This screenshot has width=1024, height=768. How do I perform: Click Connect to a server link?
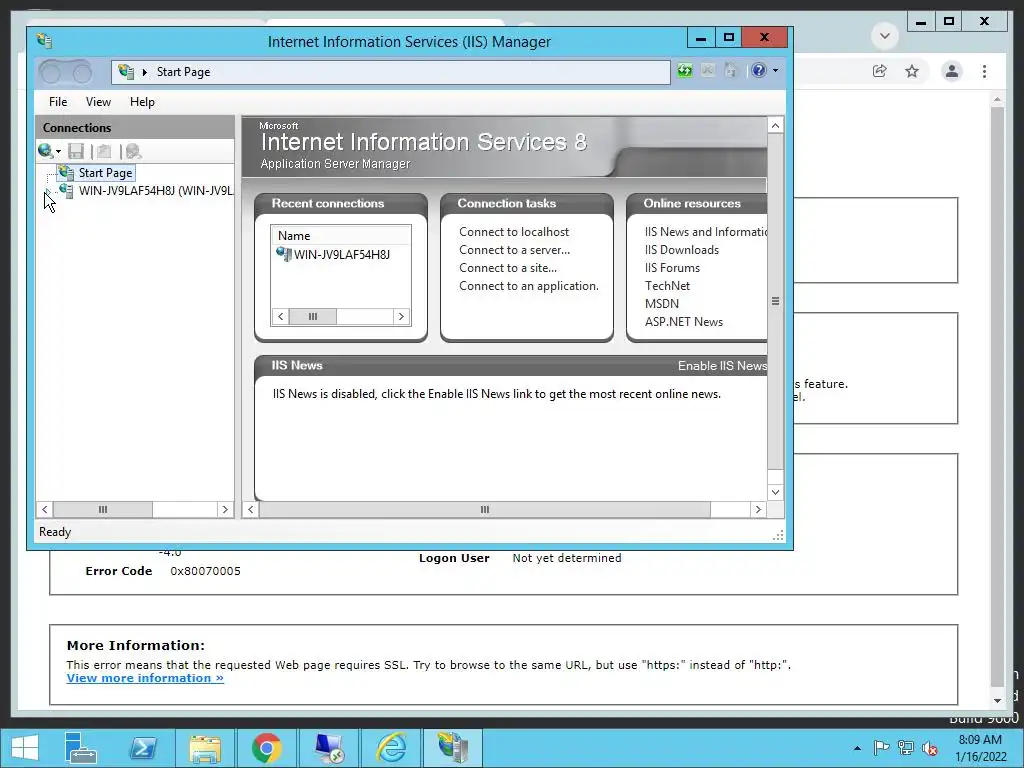click(514, 250)
